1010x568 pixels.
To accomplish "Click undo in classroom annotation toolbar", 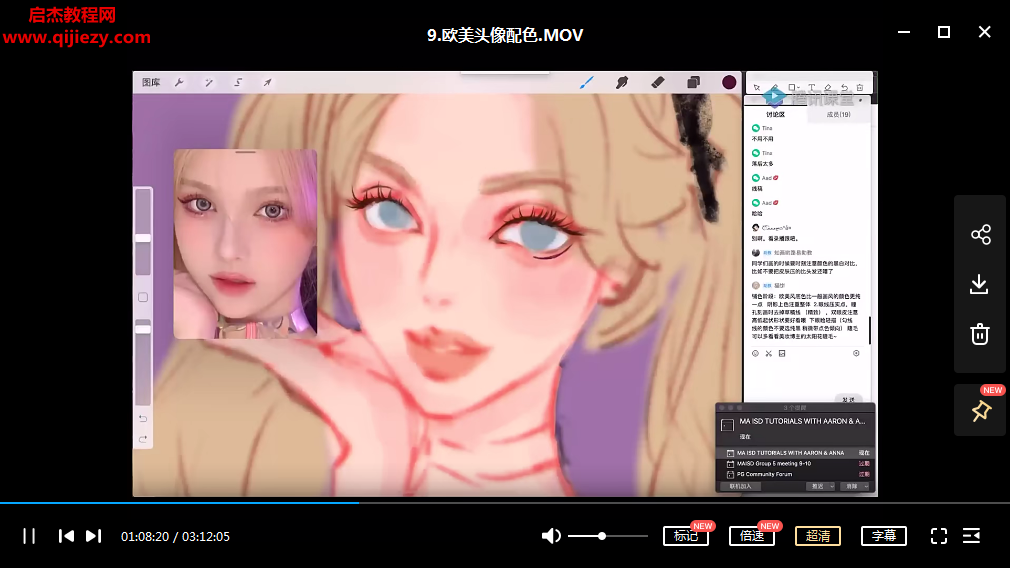I will pos(844,88).
